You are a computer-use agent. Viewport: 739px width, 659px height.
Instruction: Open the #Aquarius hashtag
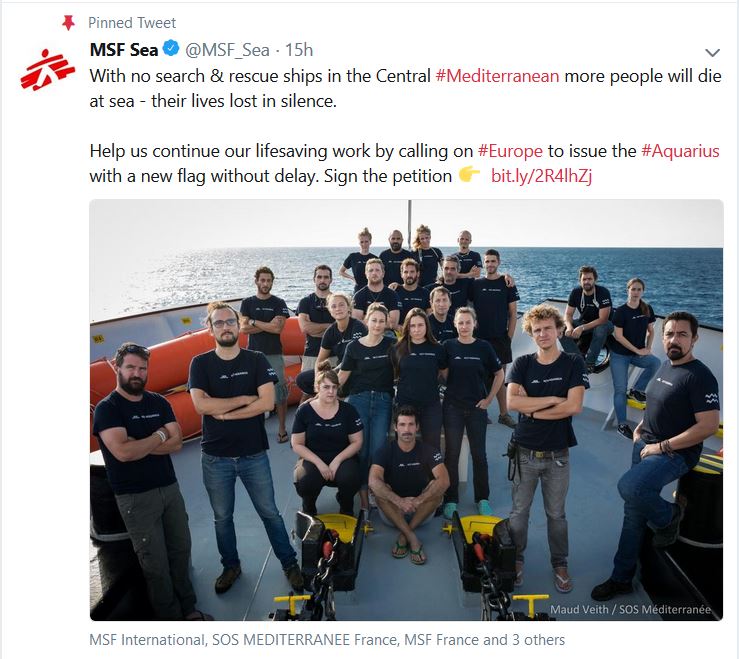[680, 151]
